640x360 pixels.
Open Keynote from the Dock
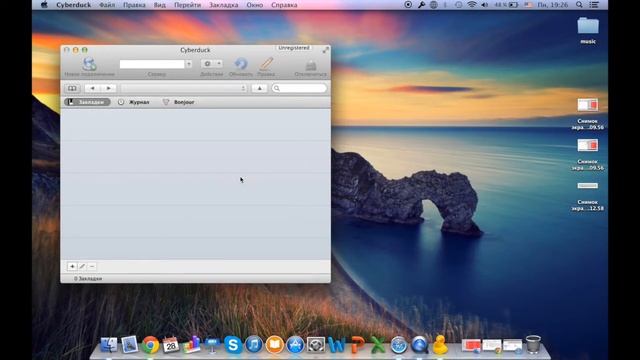212,345
